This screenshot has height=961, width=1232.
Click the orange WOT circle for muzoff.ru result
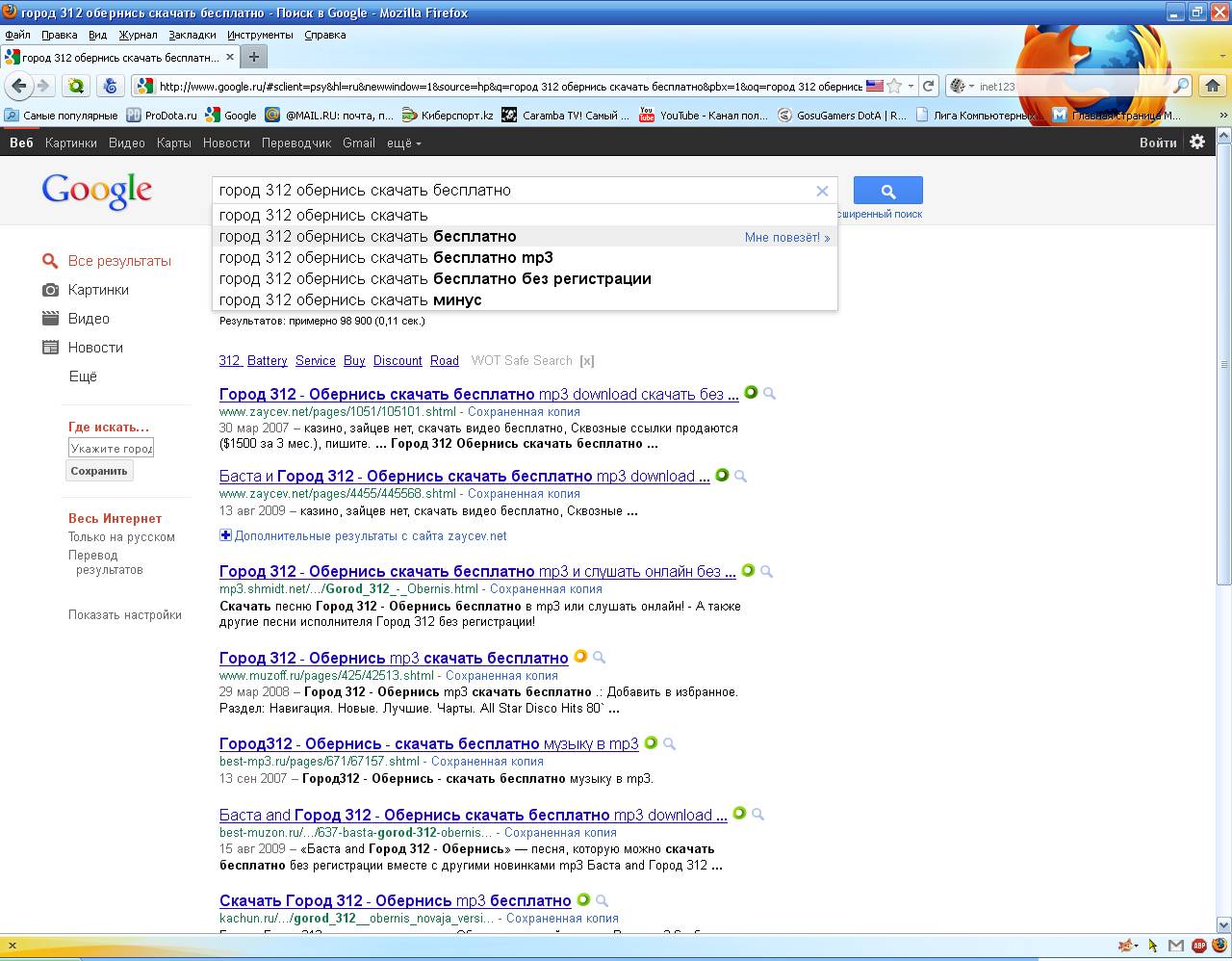click(x=580, y=657)
